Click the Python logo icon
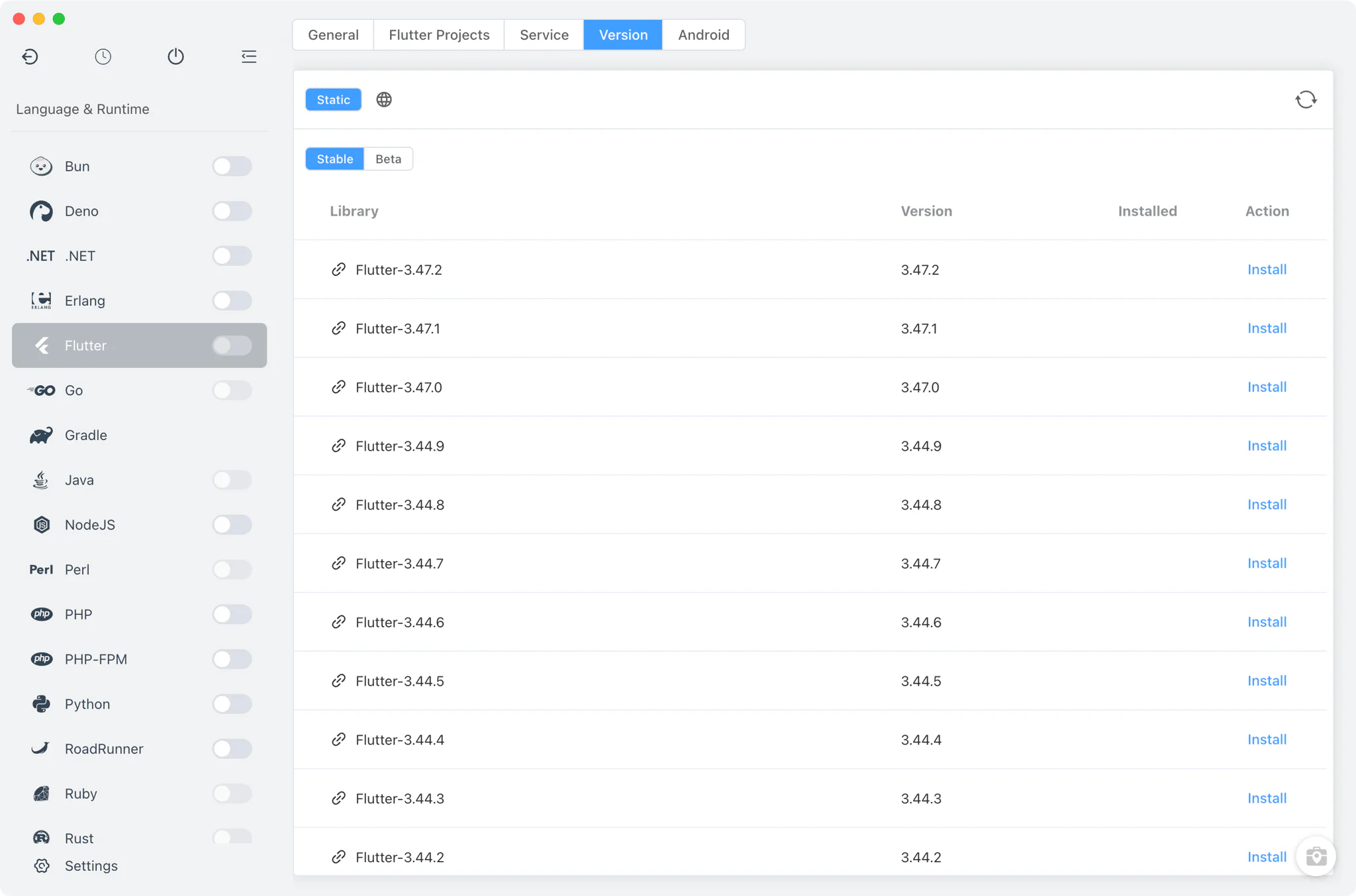Image resolution: width=1356 pixels, height=896 pixels. 41,704
